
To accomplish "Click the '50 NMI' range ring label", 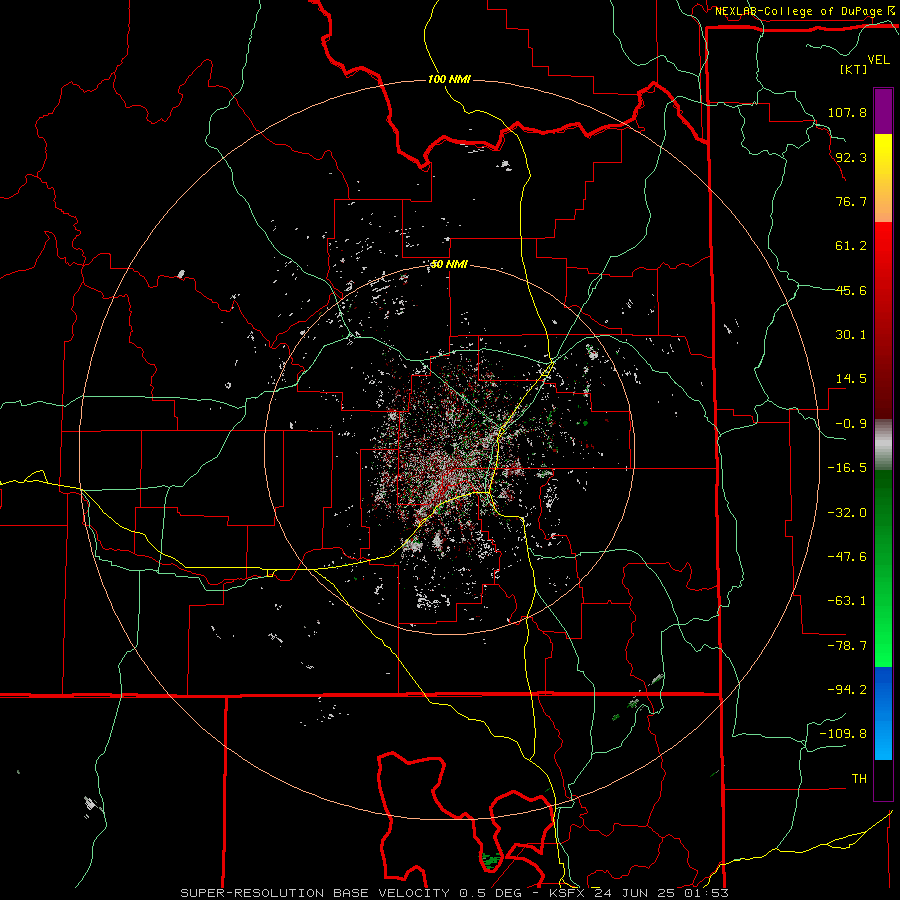I will (449, 265).
